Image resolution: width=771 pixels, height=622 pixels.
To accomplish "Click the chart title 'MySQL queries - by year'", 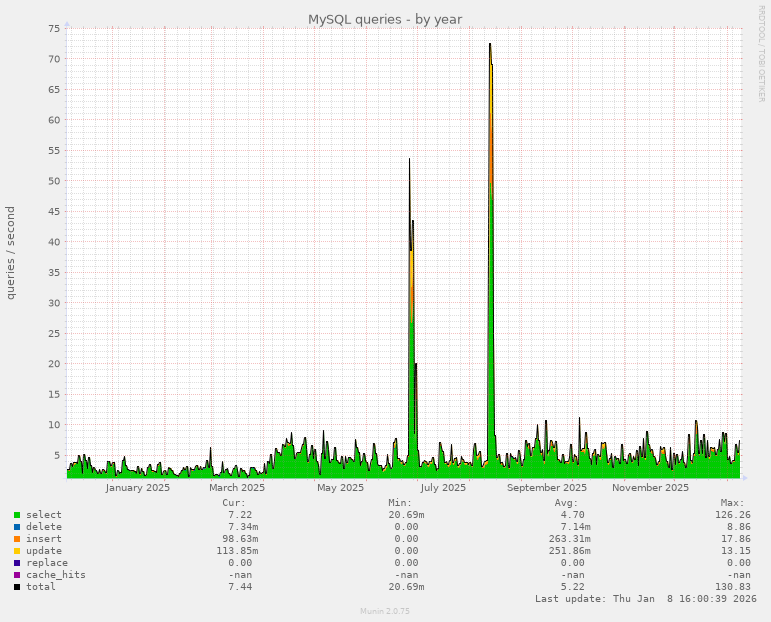I will [x=385, y=20].
